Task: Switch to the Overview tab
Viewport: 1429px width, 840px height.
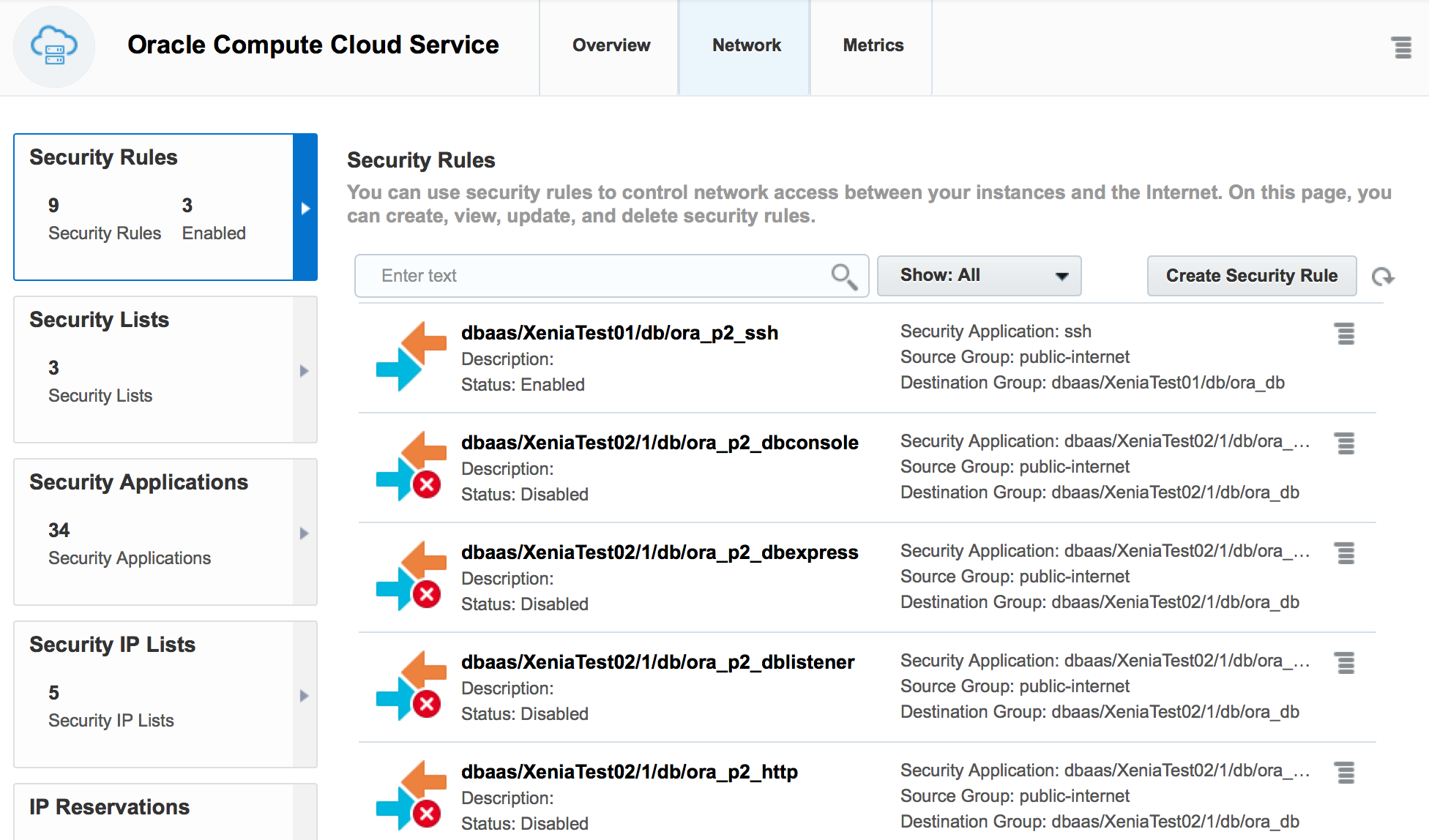Action: [611, 46]
